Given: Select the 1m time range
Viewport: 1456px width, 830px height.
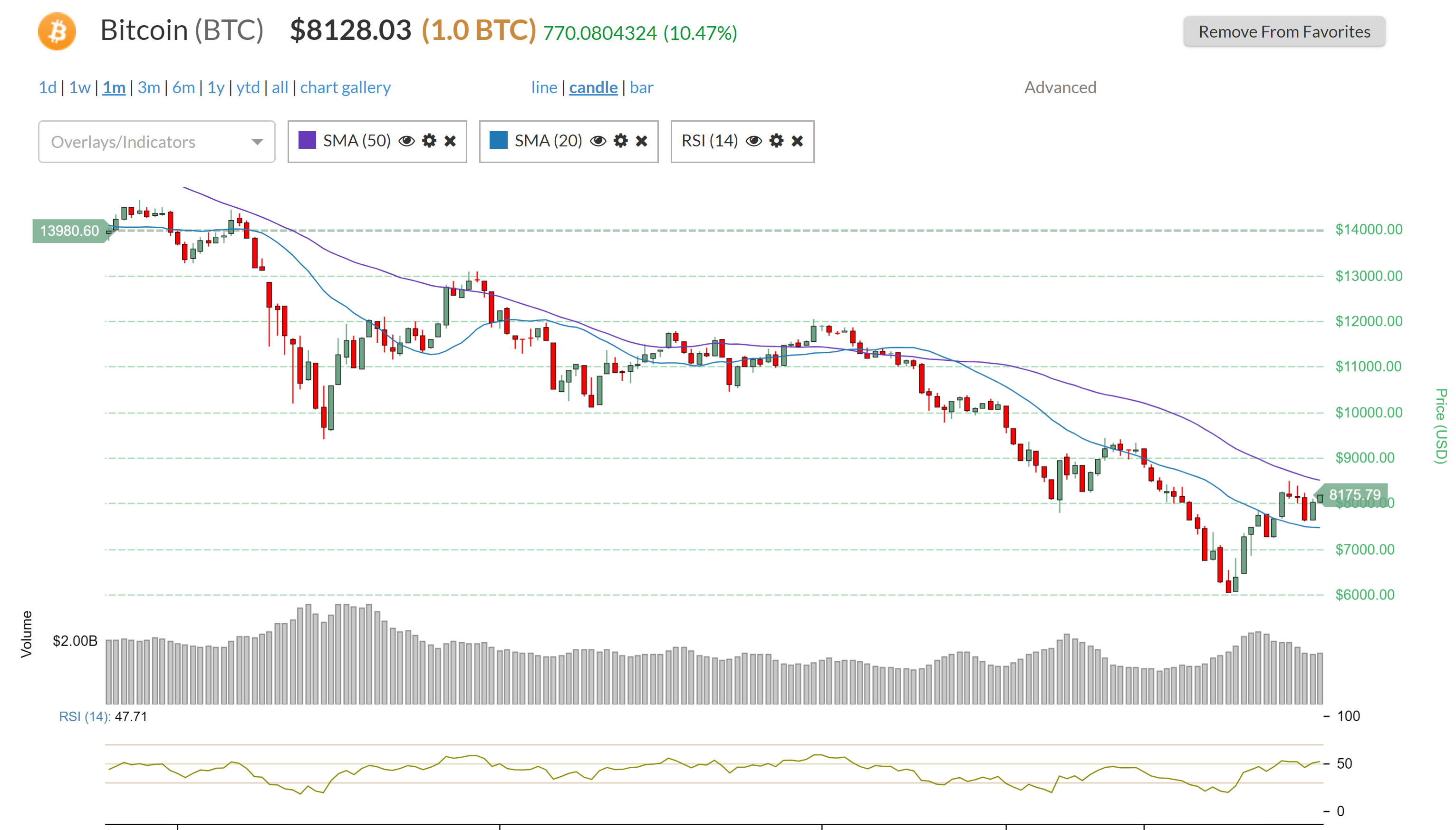Looking at the screenshot, I should tap(114, 88).
